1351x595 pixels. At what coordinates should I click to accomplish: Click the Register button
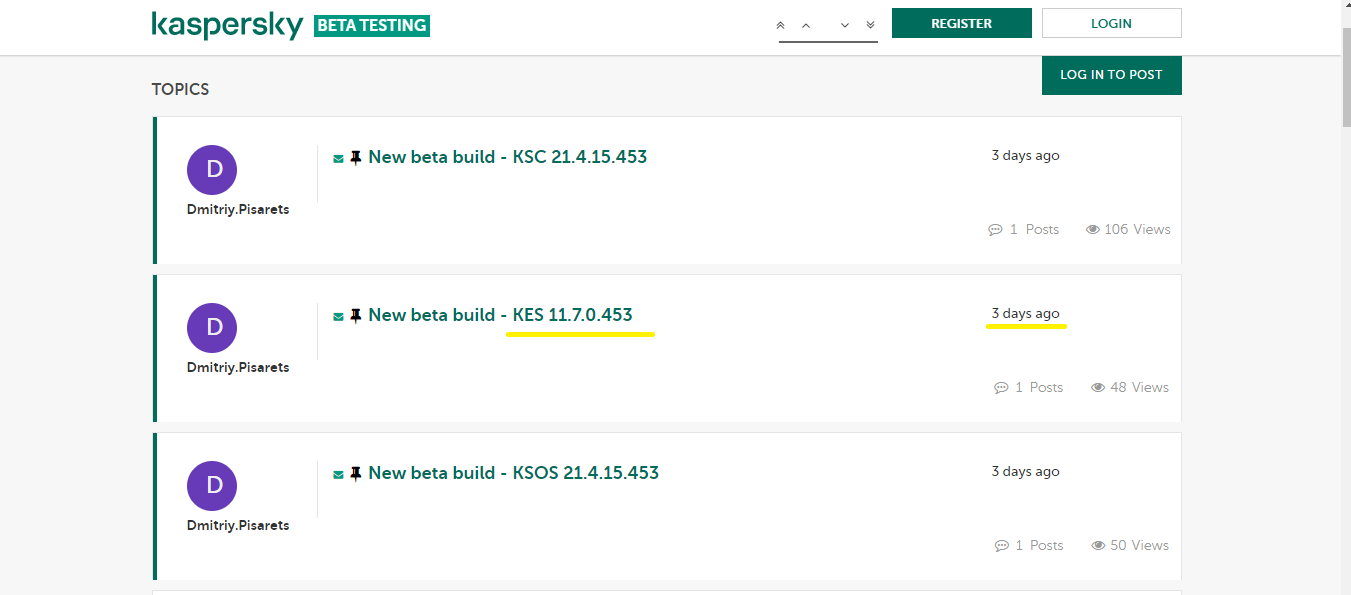tap(962, 23)
